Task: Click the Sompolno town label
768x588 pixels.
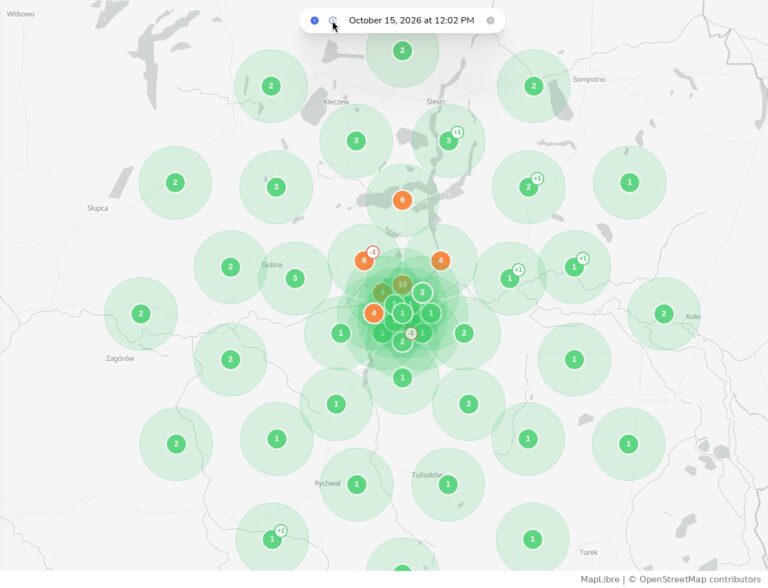Action: [x=589, y=79]
